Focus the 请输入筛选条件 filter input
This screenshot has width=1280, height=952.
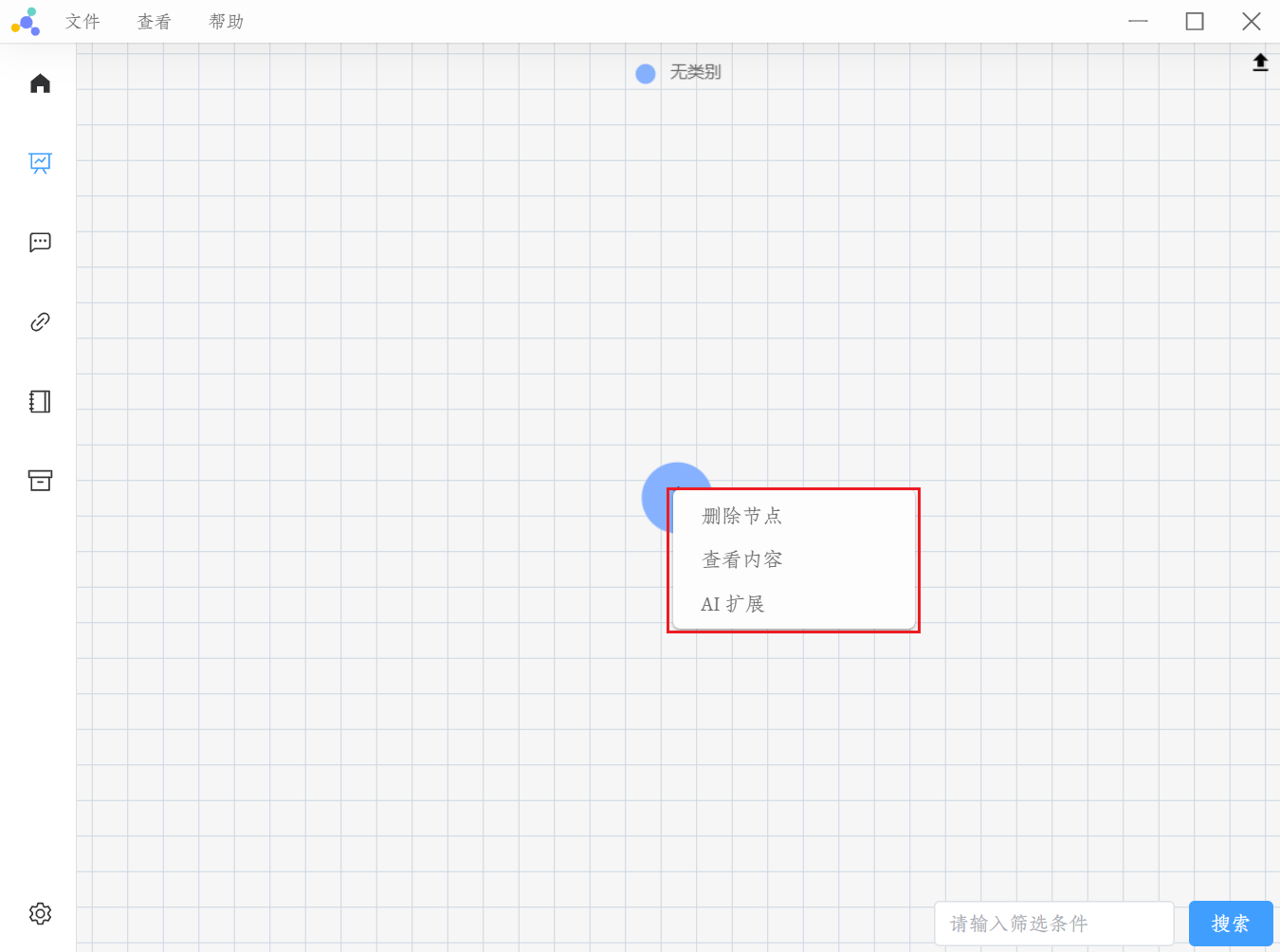(1054, 924)
